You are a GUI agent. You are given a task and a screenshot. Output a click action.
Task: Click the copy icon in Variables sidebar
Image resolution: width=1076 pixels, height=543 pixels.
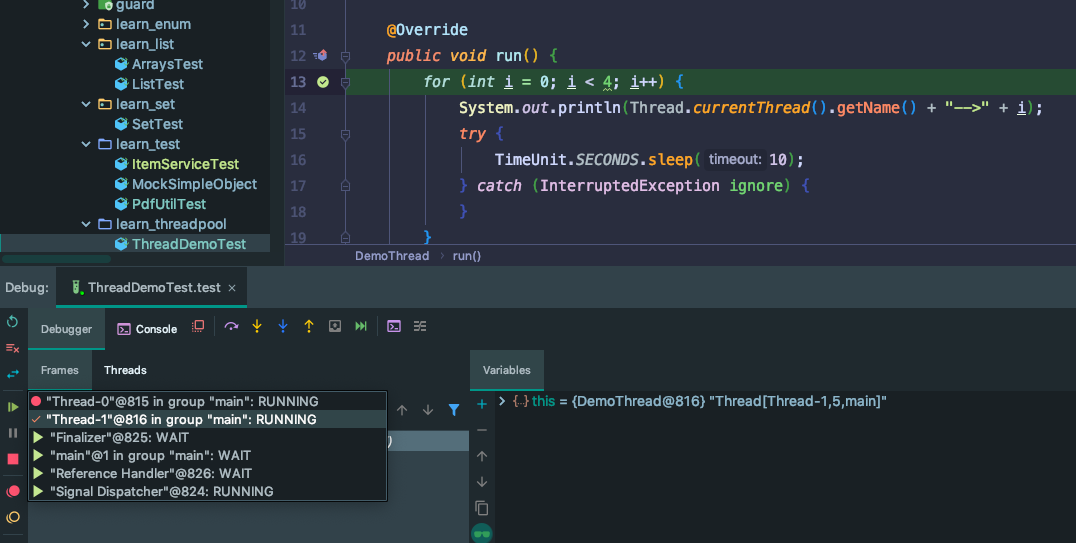[x=482, y=508]
